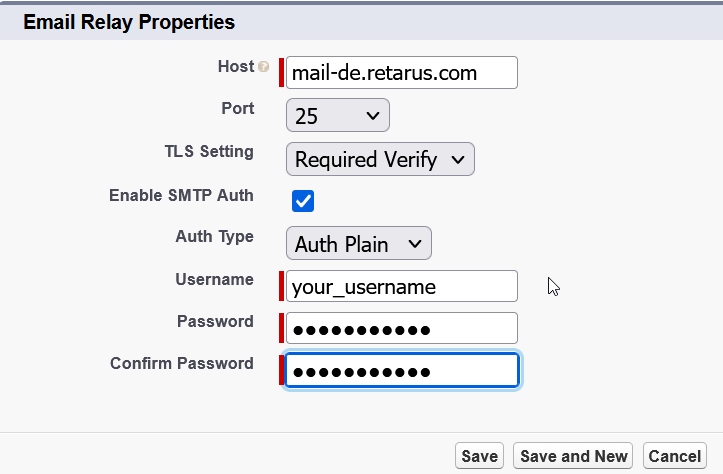Screen dimensions: 723x474
Task: Click the Email Relay Properties header title
Action: pos(129,21)
